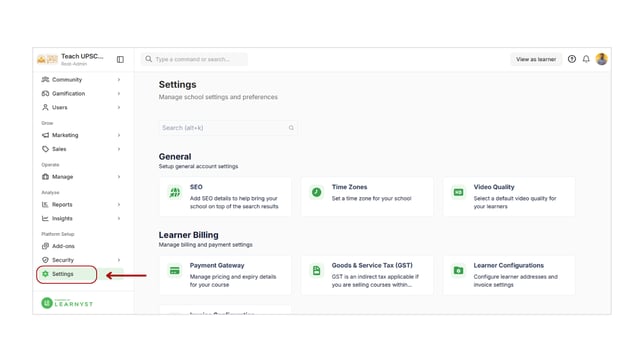This screenshot has width=644, height=362.
Task: Open the Payment Gateway settings title
Action: pos(217,265)
